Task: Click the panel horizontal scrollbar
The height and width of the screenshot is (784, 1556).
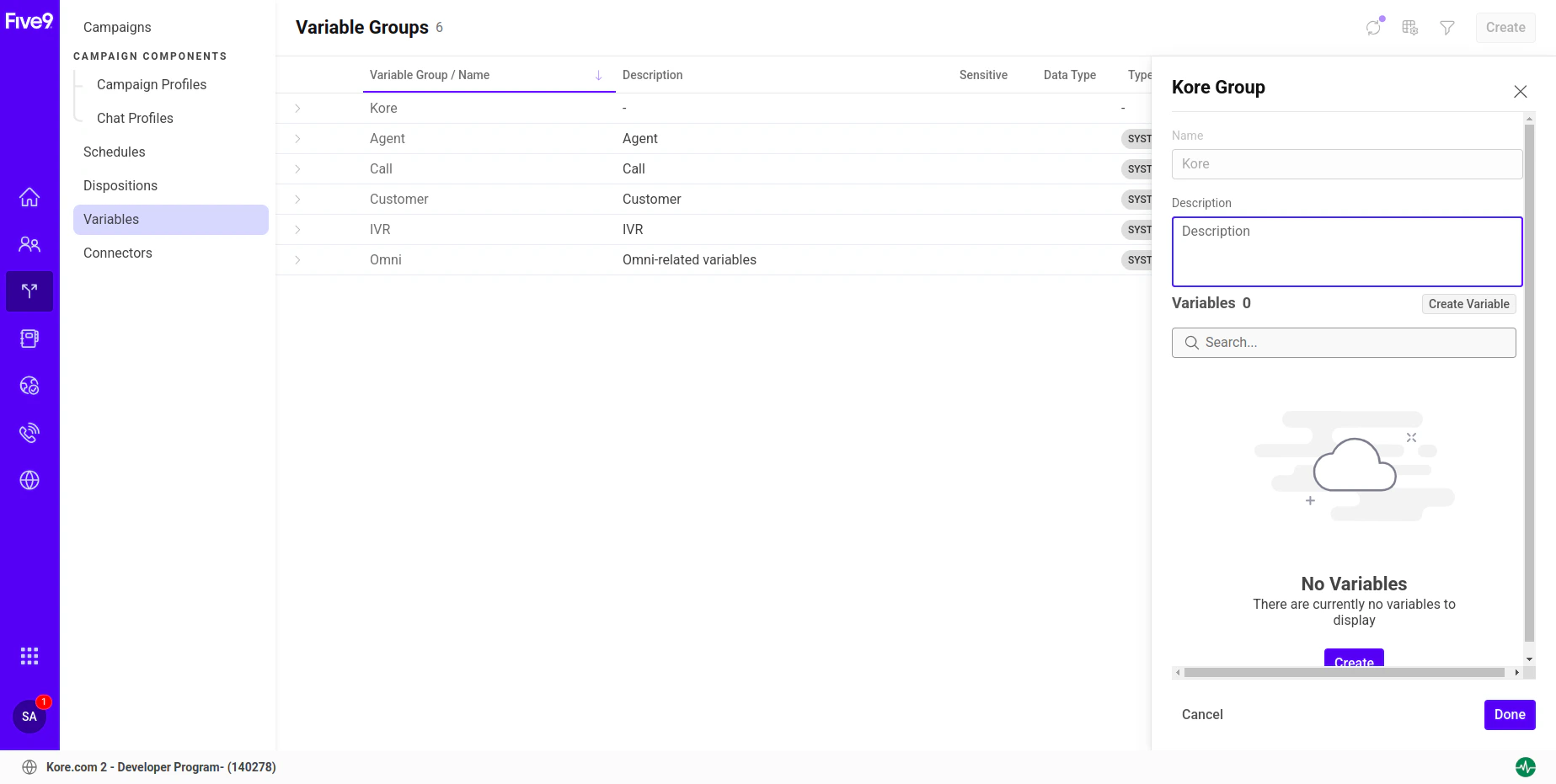Action: pyautogui.click(x=1344, y=673)
